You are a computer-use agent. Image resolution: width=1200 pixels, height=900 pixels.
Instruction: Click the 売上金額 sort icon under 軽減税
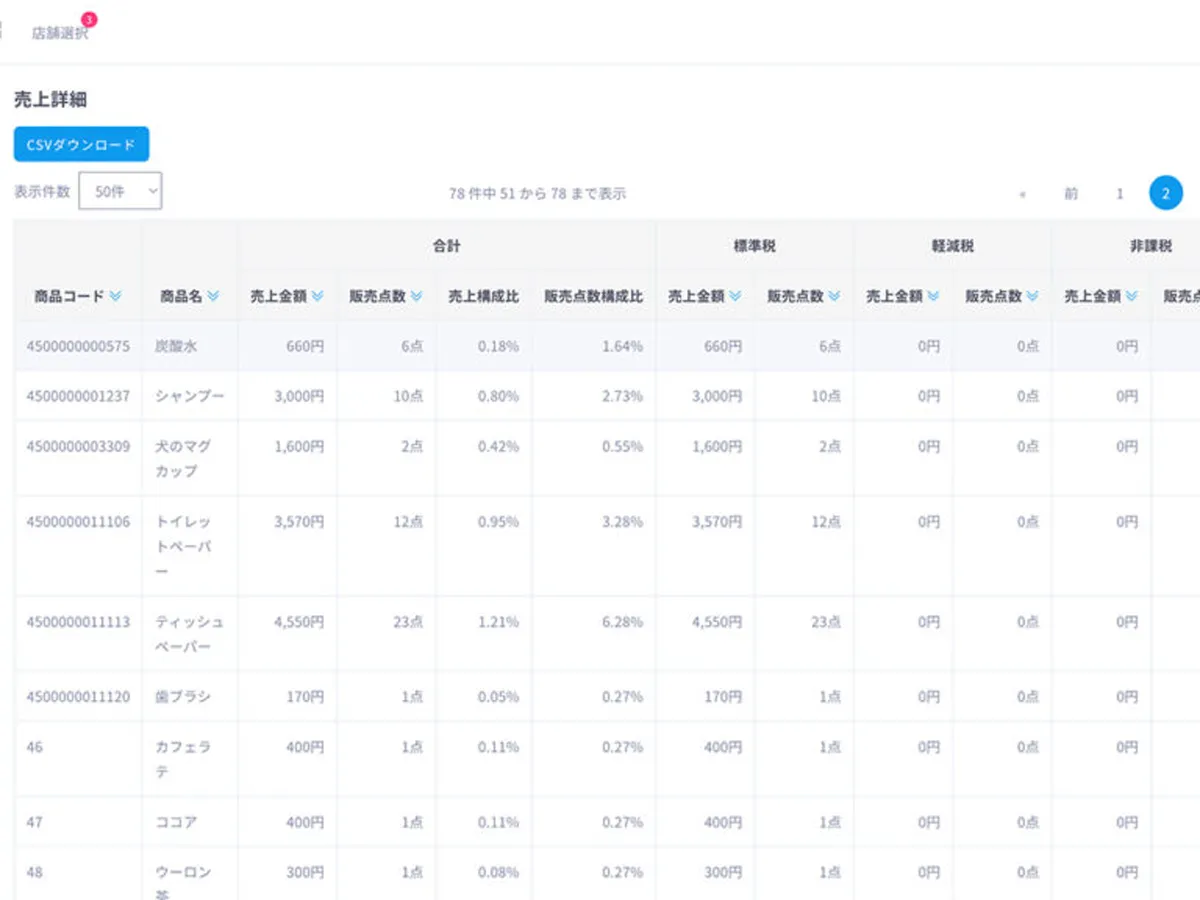click(933, 297)
